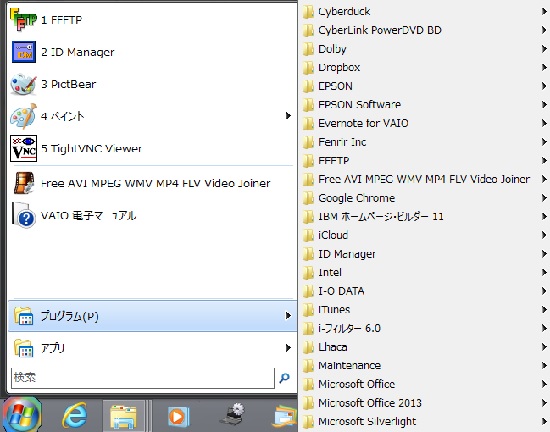
Task: Open Internet Explorer from the taskbar
Action: click(x=74, y=416)
